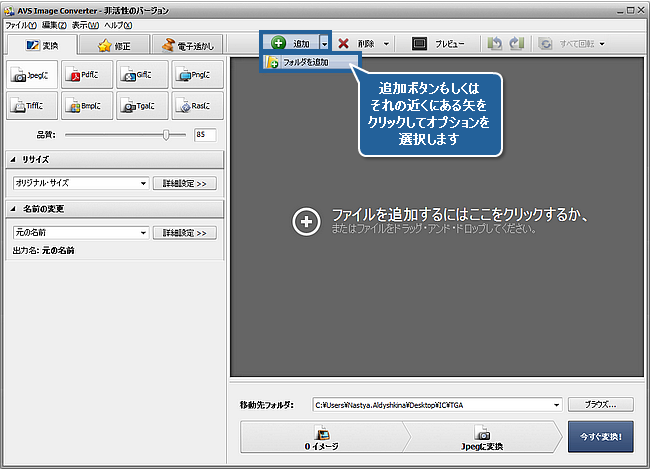
Task: Close the AVS Image Converter window
Action: click(640, 10)
